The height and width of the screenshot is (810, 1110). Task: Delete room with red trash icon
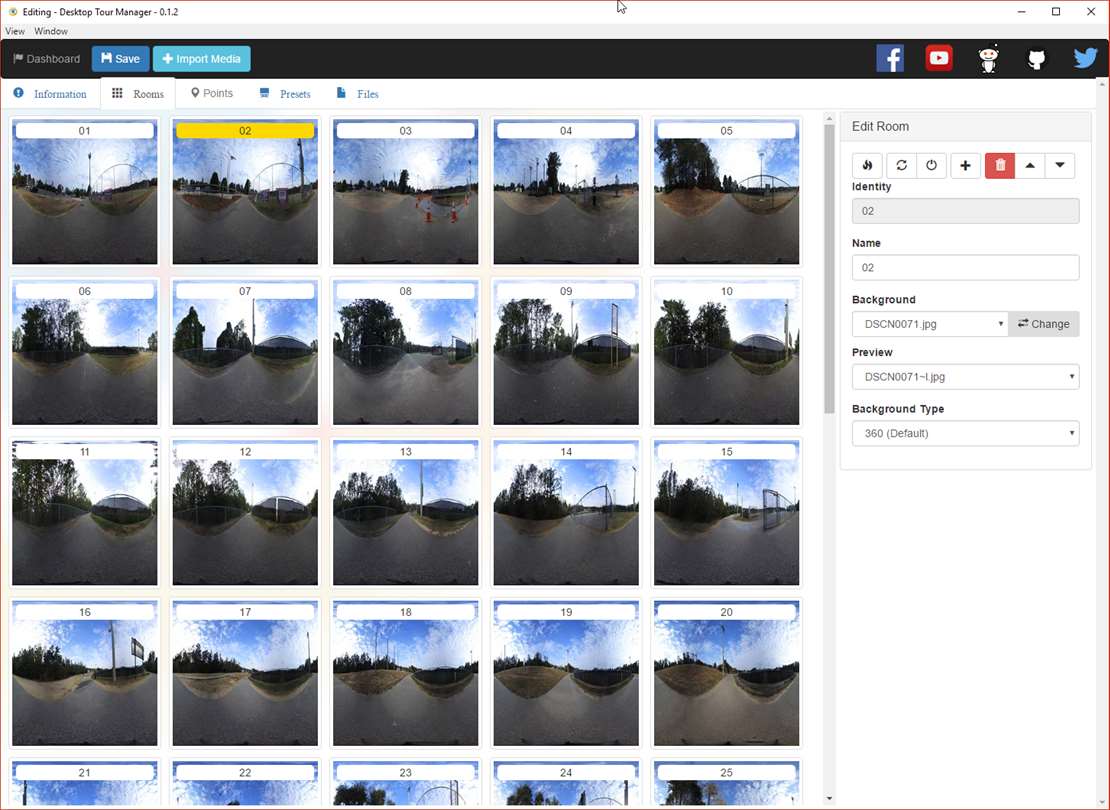1000,166
